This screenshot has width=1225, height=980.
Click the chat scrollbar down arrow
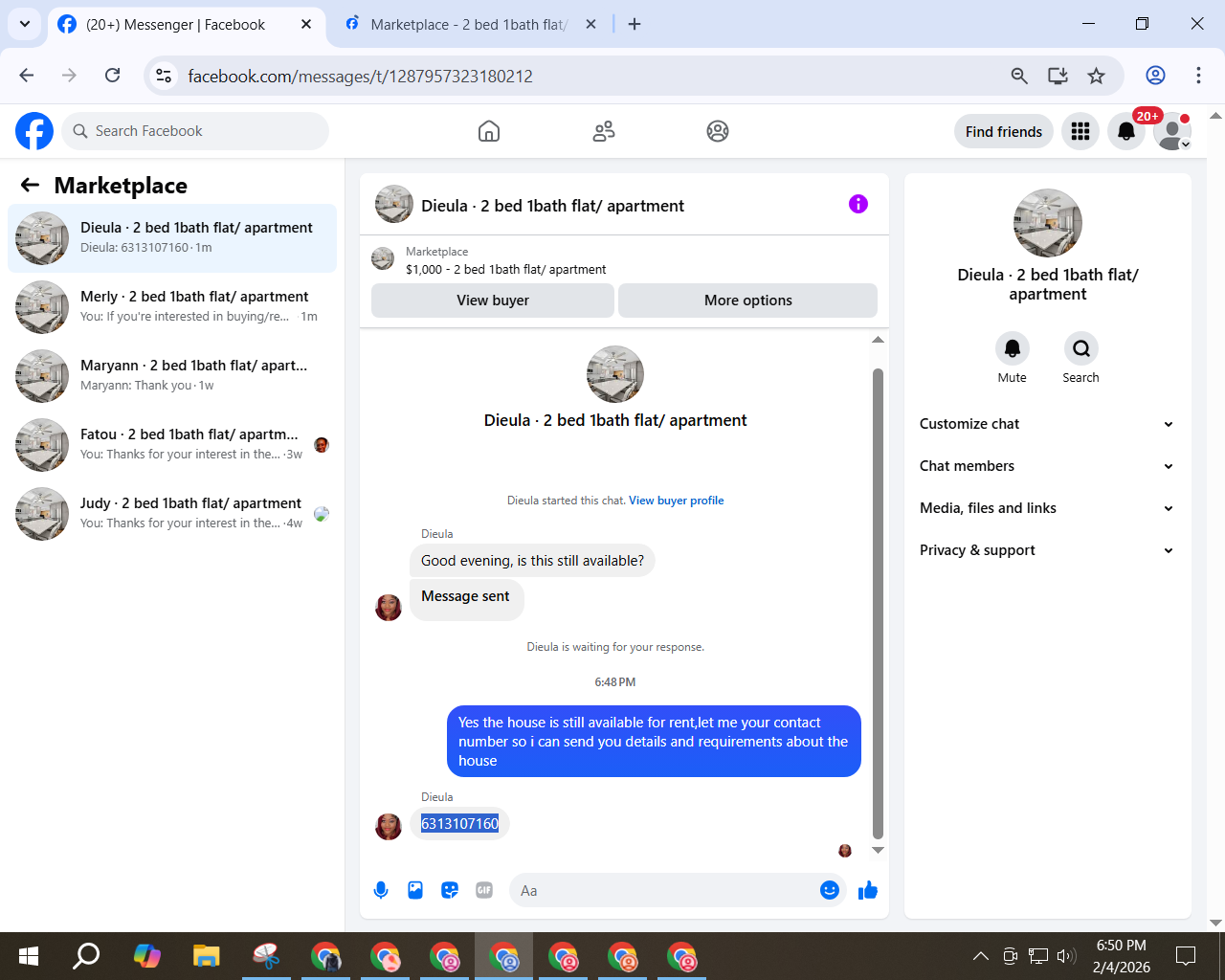(x=878, y=850)
